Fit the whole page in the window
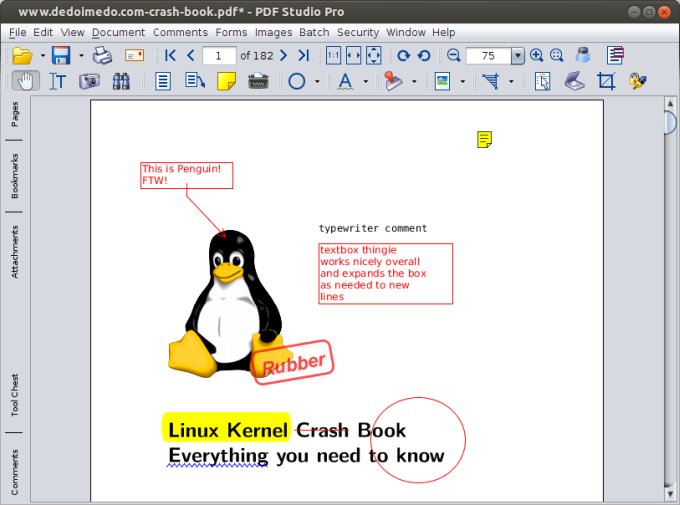The image size is (680, 505). click(373, 56)
